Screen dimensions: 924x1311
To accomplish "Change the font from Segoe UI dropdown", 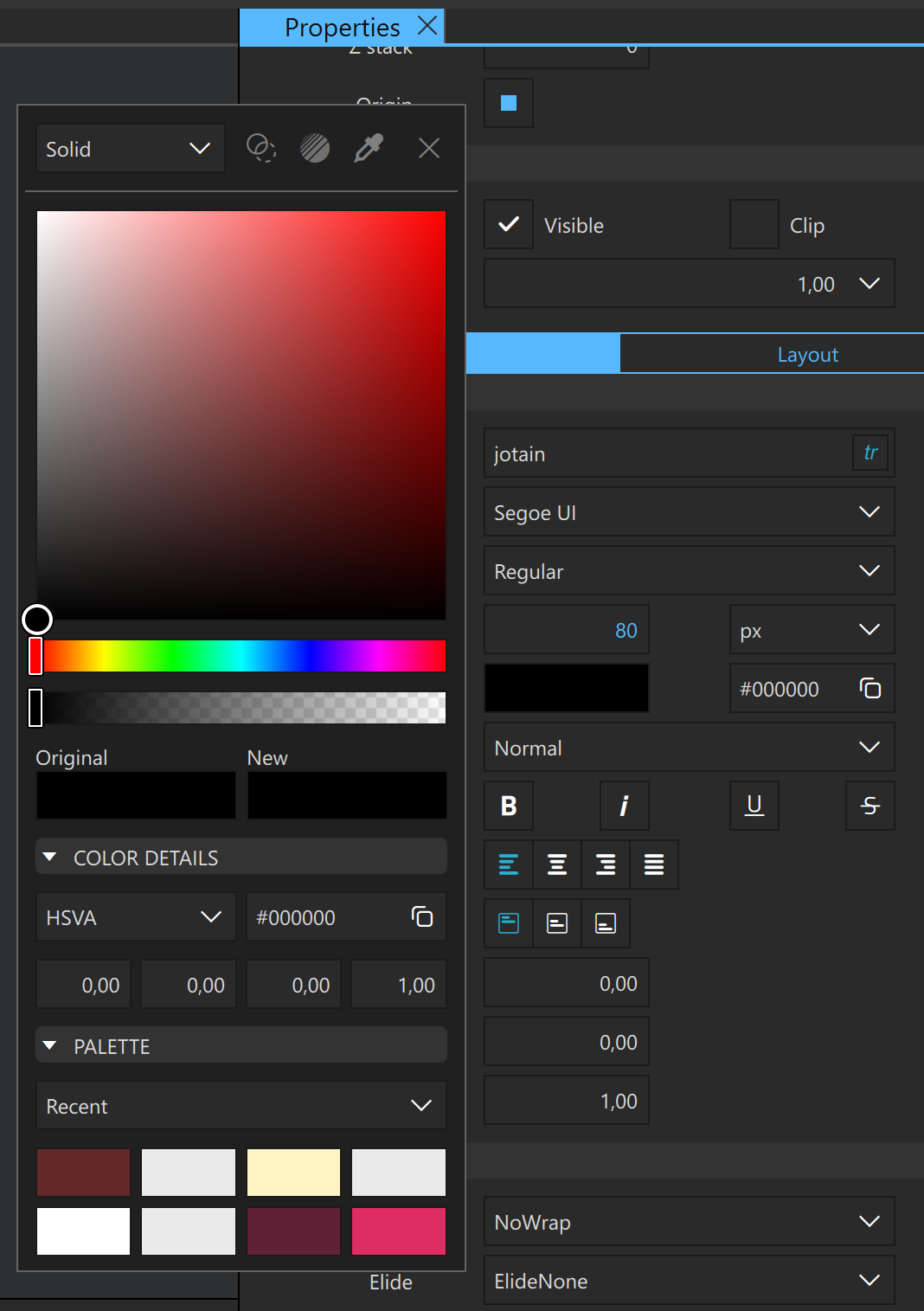I will click(x=689, y=511).
